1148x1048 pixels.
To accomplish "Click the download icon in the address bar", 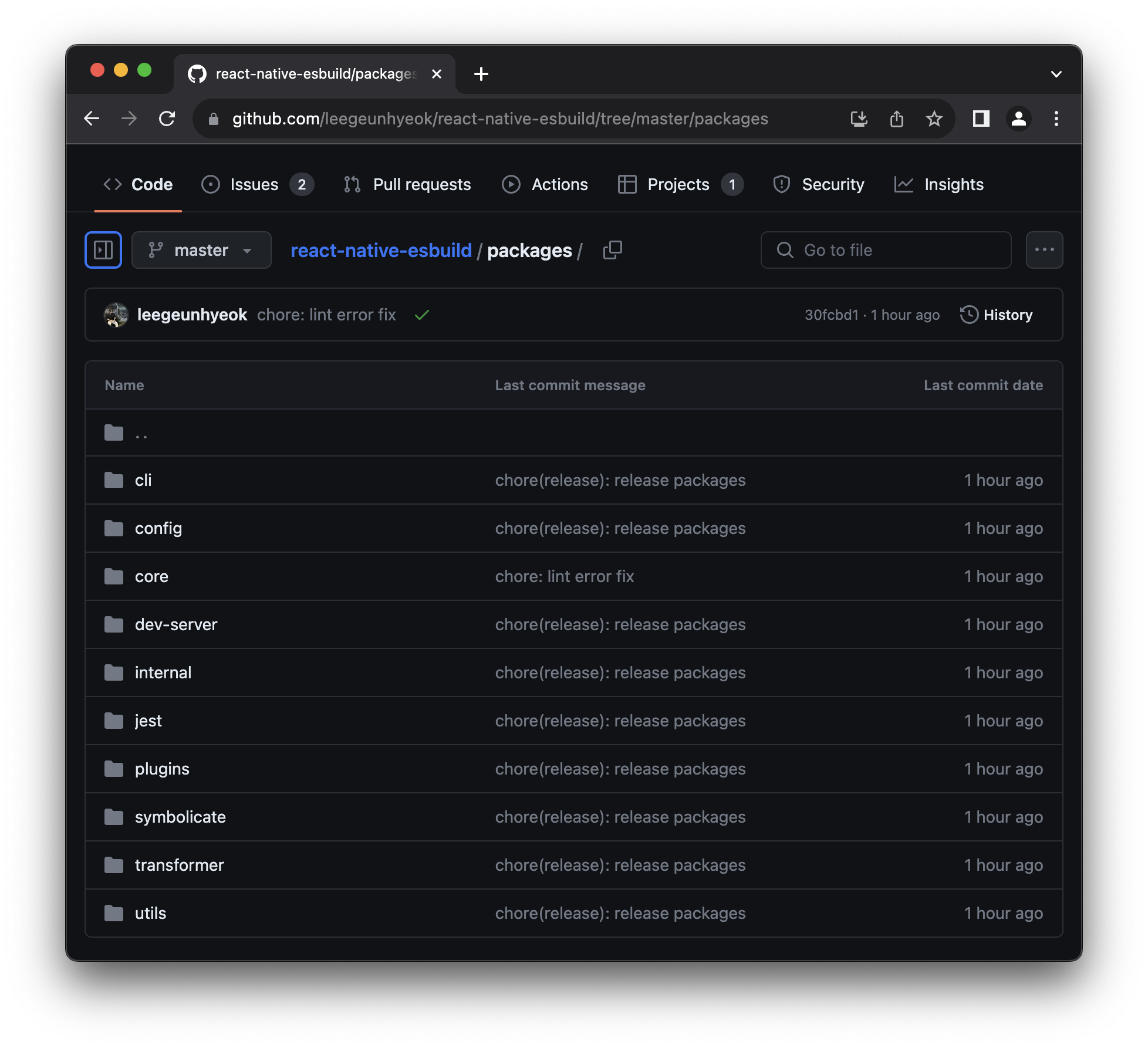I will coord(859,119).
